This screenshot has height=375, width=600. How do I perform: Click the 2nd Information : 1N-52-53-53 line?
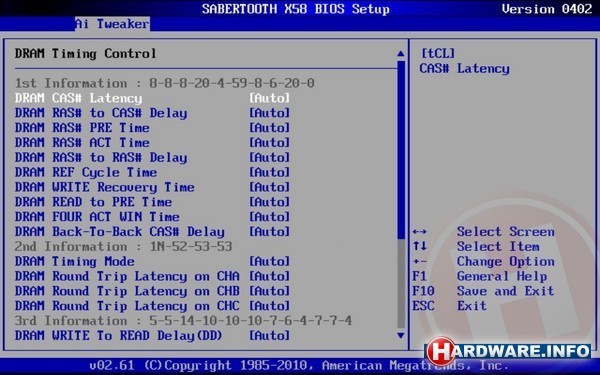coord(123,246)
